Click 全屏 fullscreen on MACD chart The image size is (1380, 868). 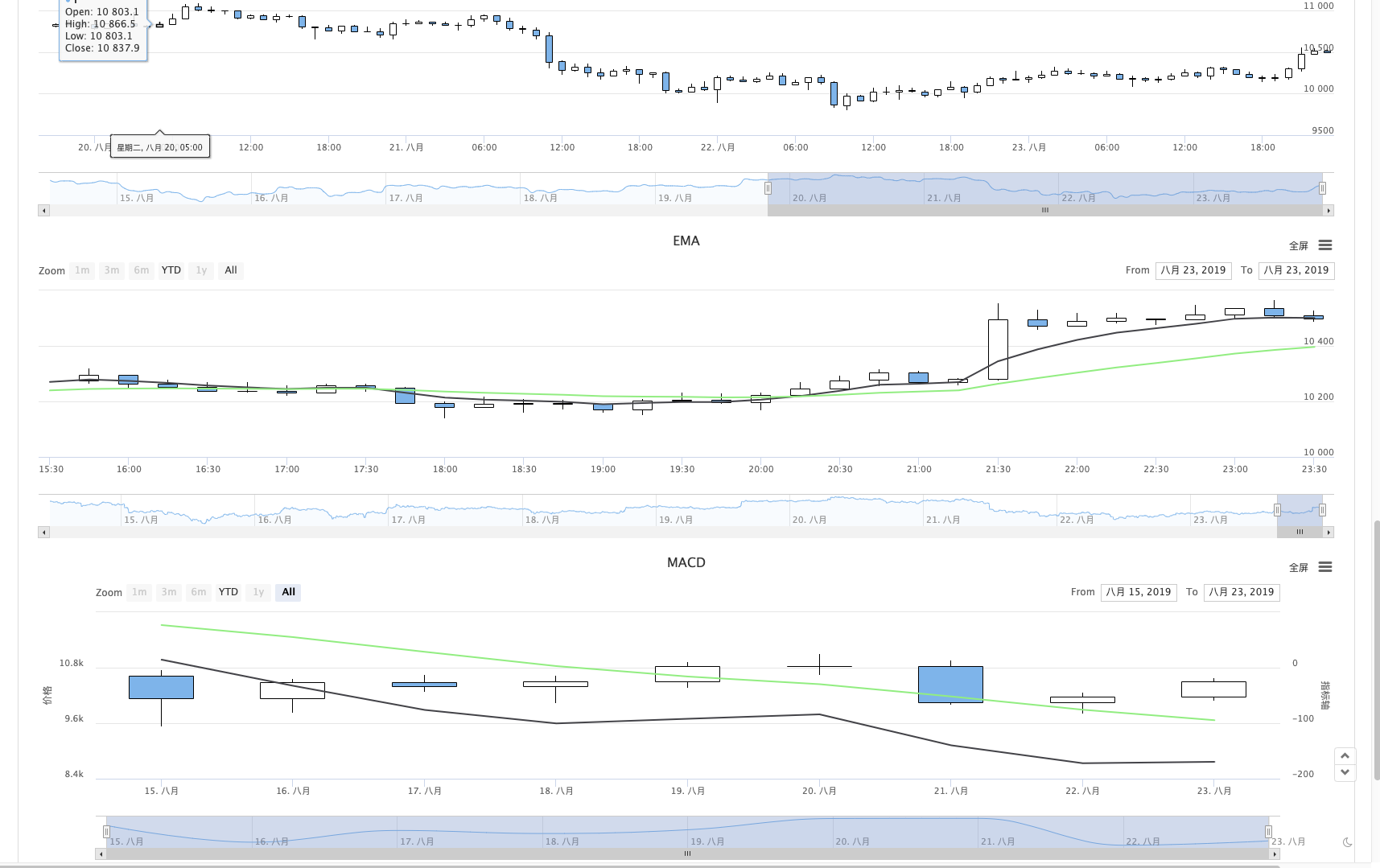tap(1299, 568)
